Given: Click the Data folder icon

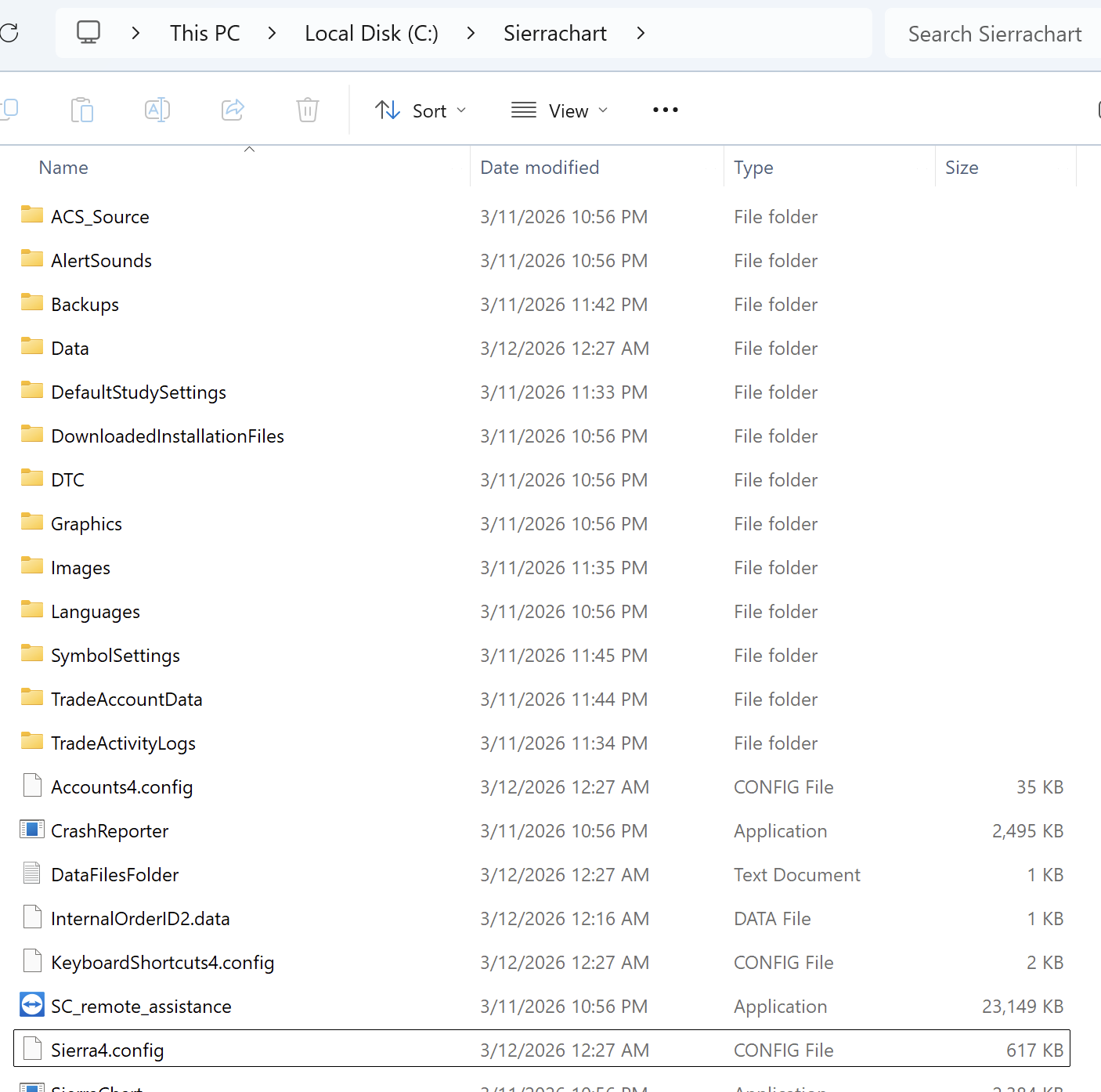Looking at the screenshot, I should tap(32, 346).
